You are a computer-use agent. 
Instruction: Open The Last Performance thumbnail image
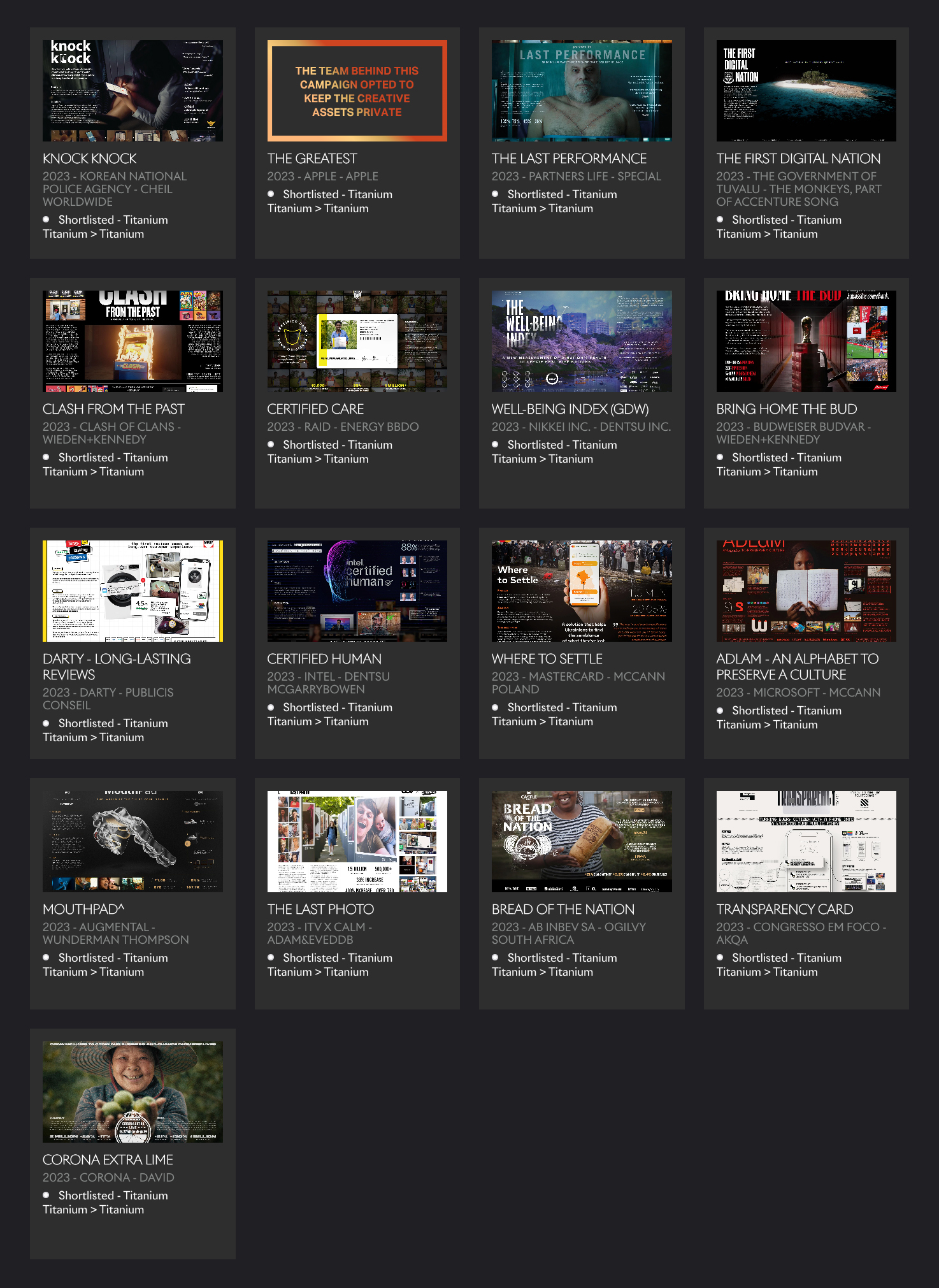coord(582,90)
